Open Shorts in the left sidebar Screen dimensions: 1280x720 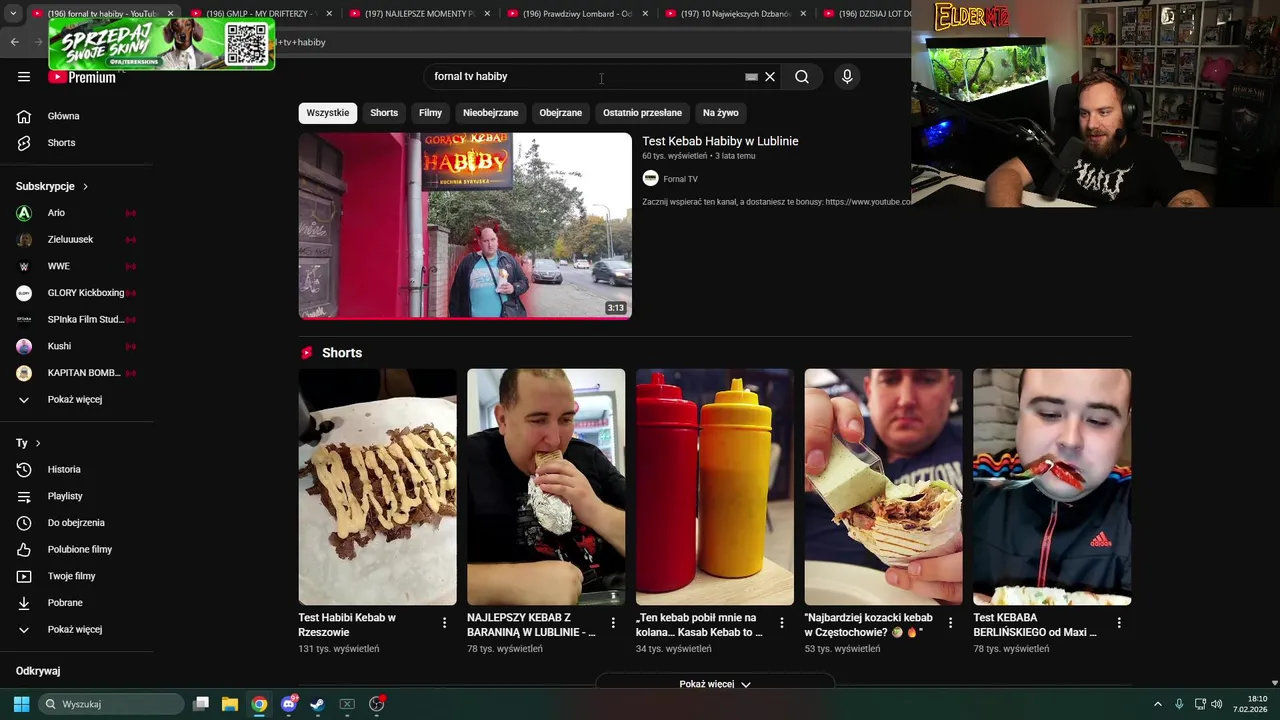pos(76,143)
